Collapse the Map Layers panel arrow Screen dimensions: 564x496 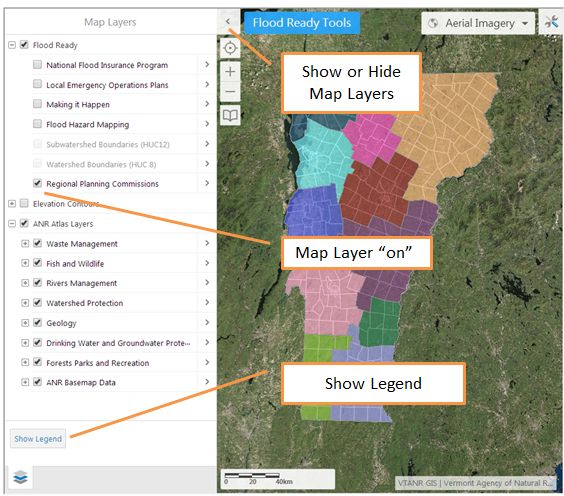(228, 22)
